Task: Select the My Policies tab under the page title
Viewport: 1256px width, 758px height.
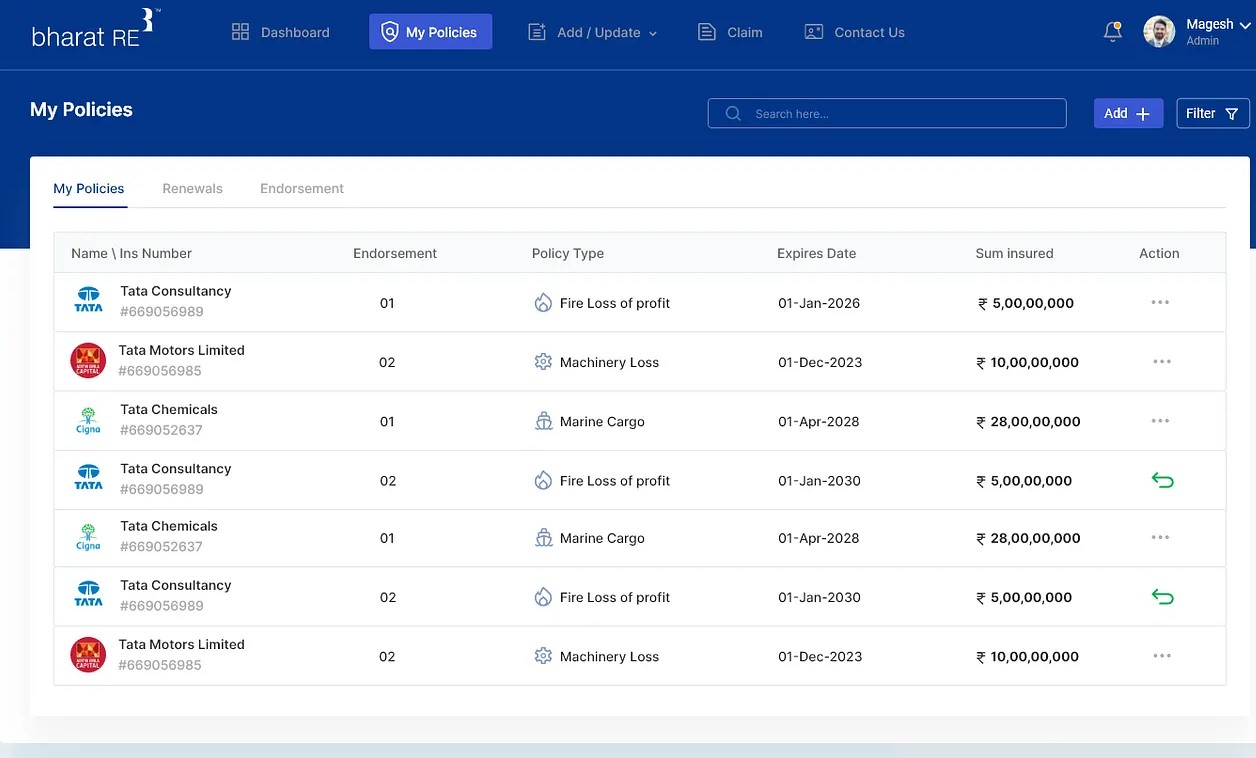Action: tap(89, 188)
